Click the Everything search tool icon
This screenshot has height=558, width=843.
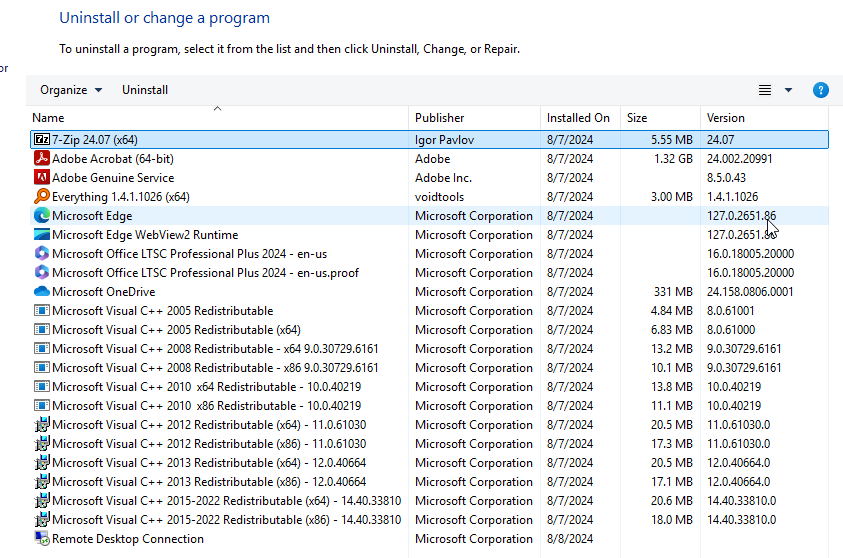coord(42,197)
